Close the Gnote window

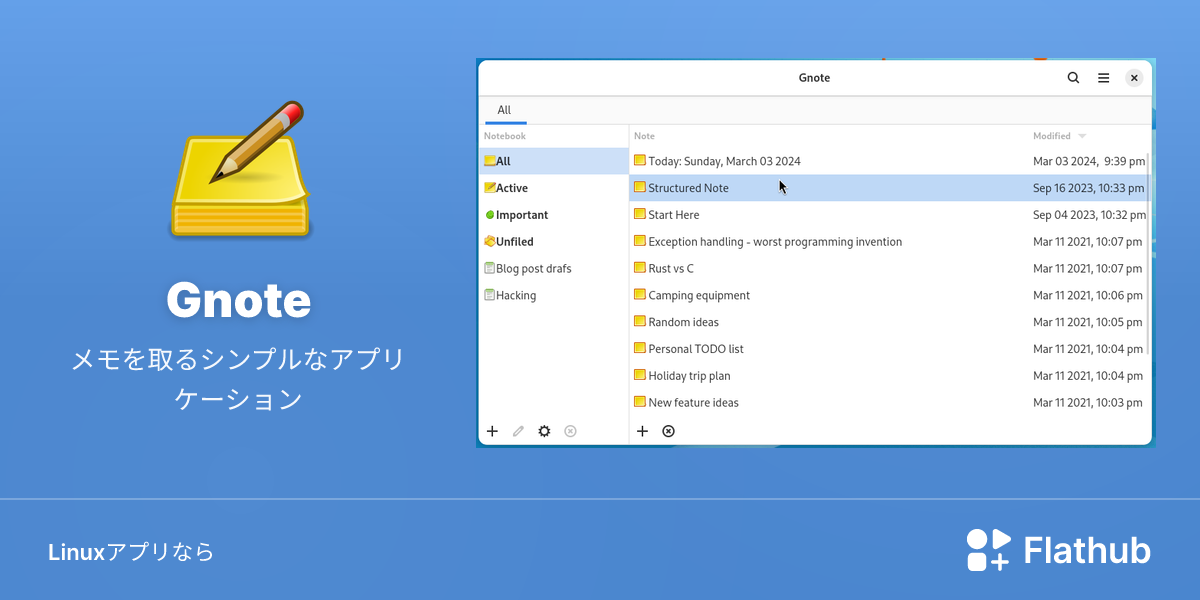(x=1134, y=78)
